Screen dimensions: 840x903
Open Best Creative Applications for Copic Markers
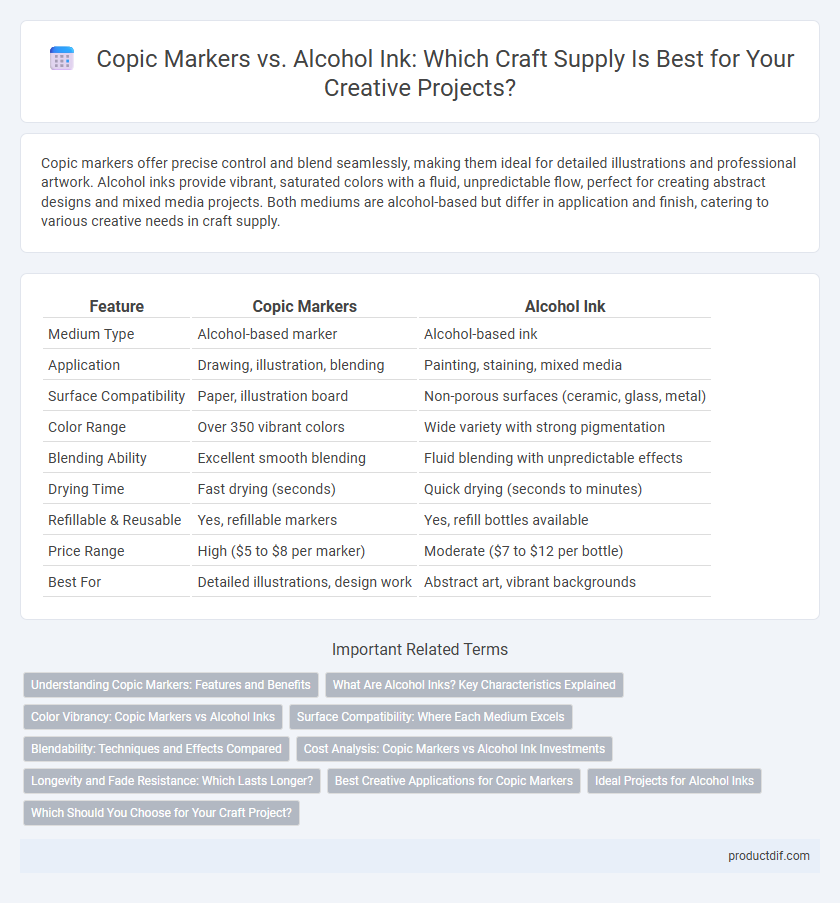click(x=454, y=781)
